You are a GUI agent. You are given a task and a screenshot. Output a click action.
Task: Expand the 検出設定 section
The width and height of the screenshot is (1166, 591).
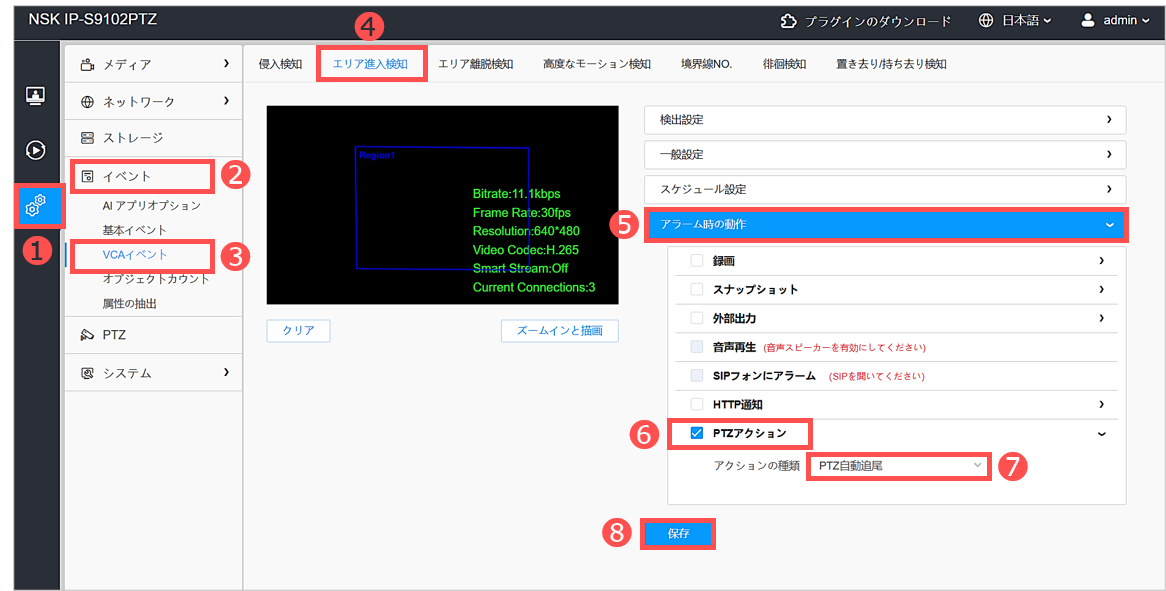pyautogui.click(x=884, y=120)
